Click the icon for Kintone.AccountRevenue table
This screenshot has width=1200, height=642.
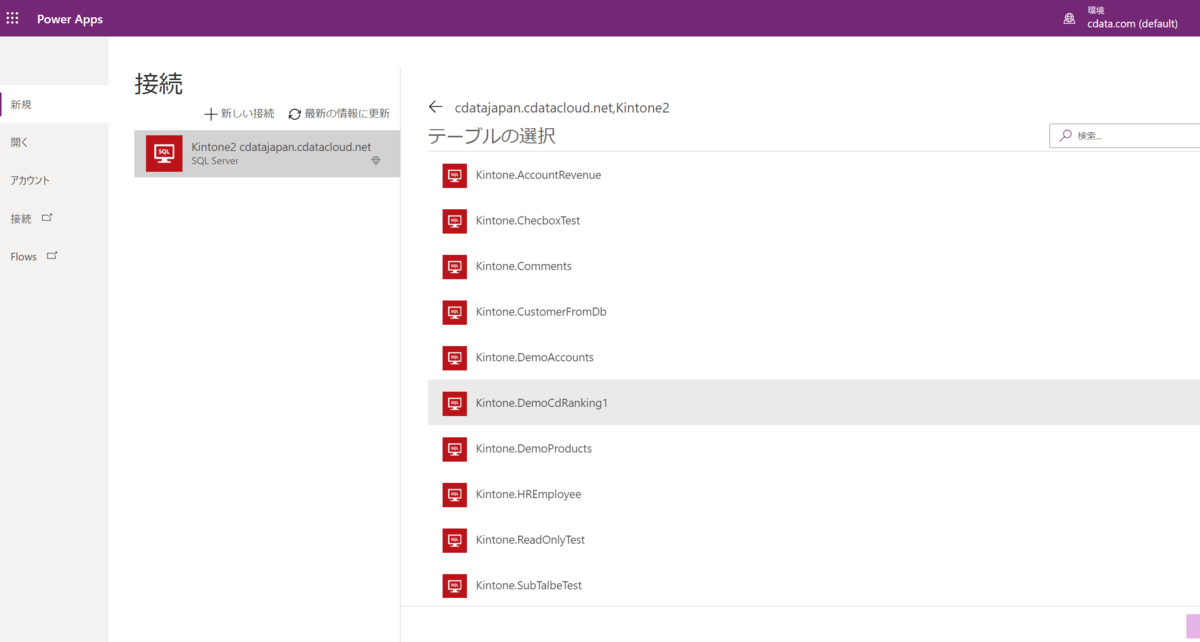tap(455, 175)
